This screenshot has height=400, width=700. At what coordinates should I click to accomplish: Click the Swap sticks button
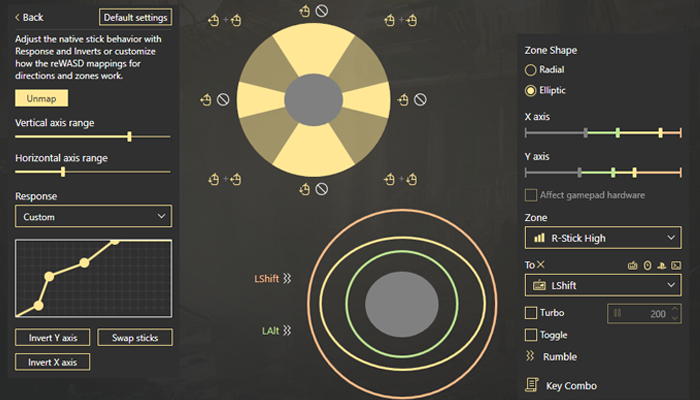pyautogui.click(x=134, y=337)
